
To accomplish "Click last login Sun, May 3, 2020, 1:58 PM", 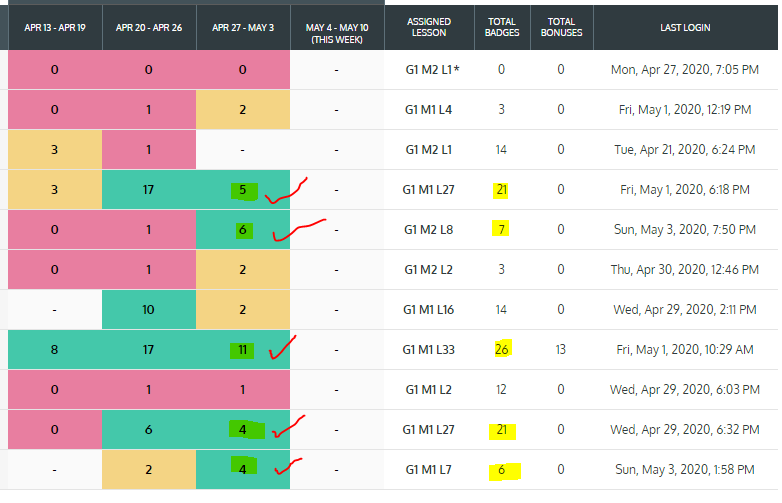I will click(685, 470).
